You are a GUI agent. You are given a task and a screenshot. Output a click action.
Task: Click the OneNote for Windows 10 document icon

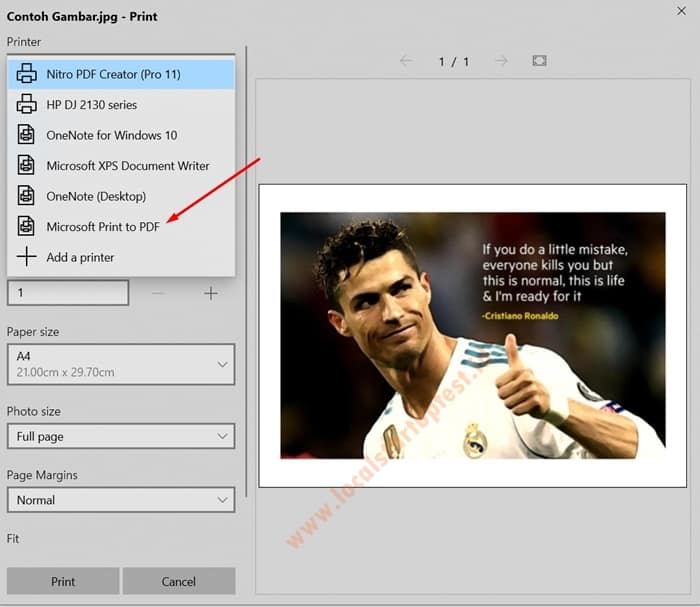click(x=26, y=135)
